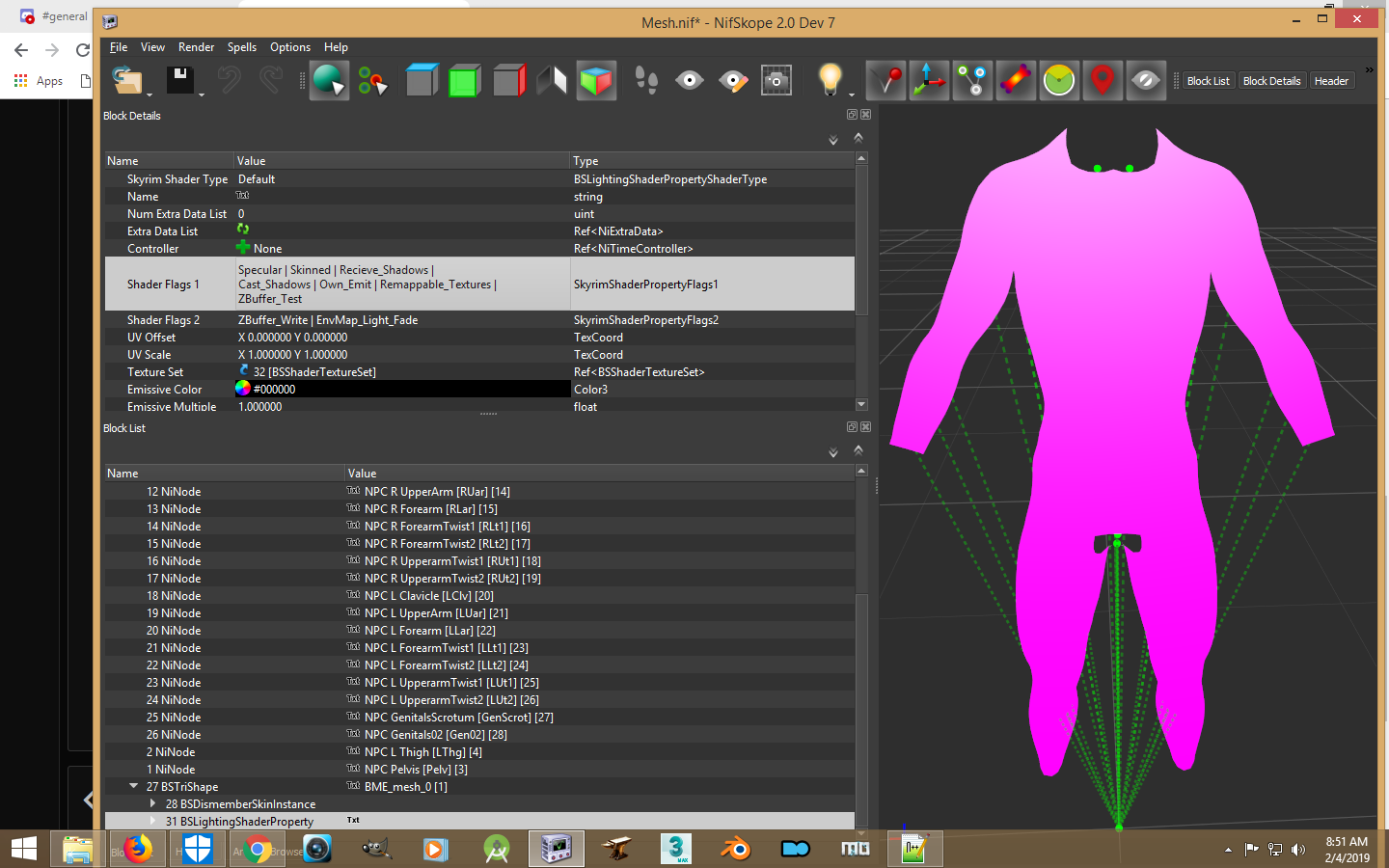Open the Spells menu

tap(242, 47)
